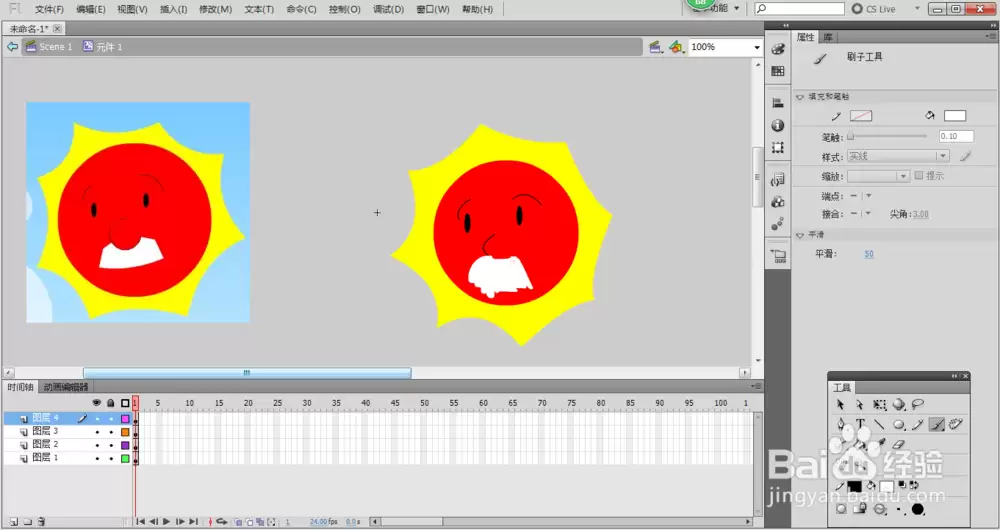Click the new layer icon
The width and height of the screenshot is (1000, 530).
click(14, 522)
